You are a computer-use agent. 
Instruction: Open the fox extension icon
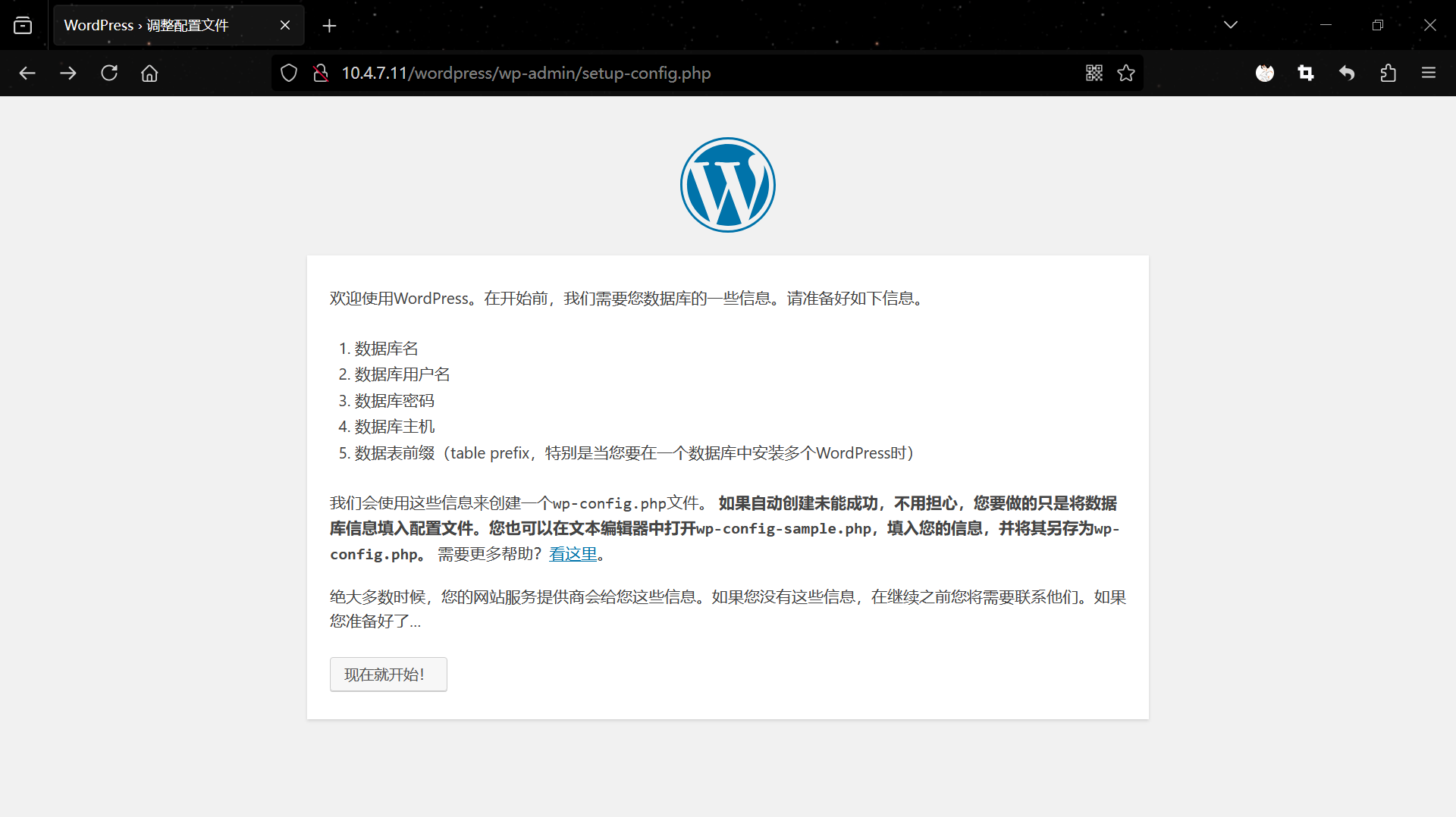coord(1265,73)
